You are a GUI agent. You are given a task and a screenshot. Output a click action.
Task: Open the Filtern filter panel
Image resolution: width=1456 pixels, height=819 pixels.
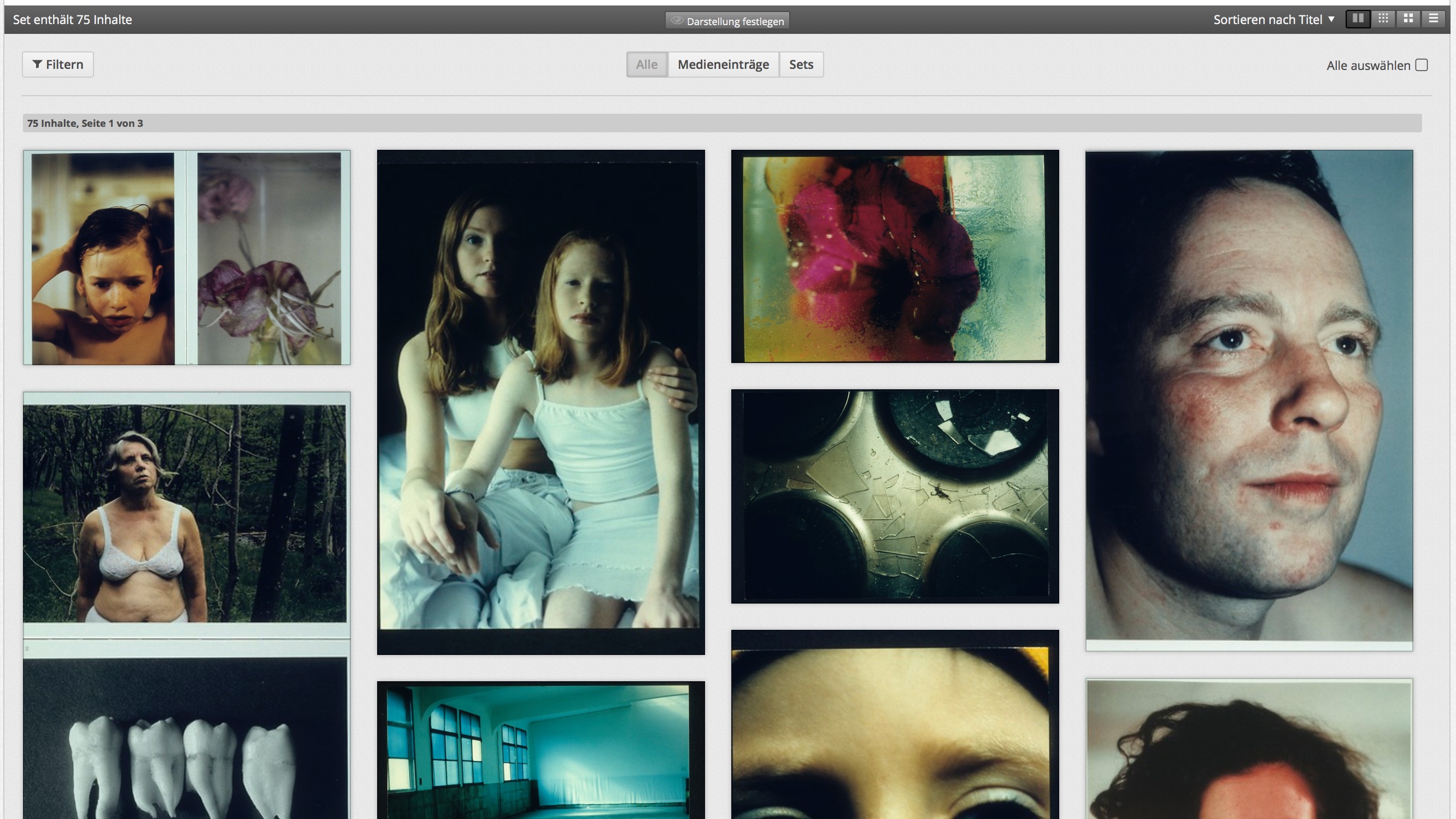pyautogui.click(x=57, y=65)
